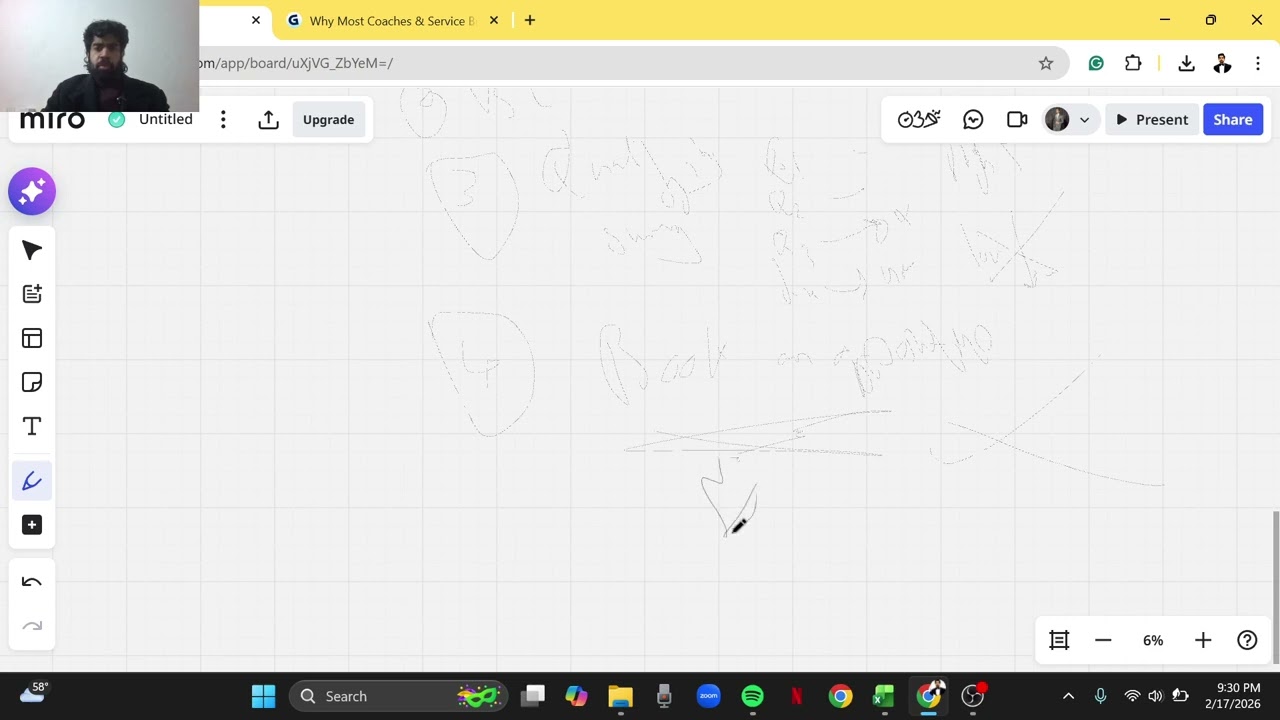Open Zoom app from taskbar
The image size is (1280, 720).
pos(708,696)
